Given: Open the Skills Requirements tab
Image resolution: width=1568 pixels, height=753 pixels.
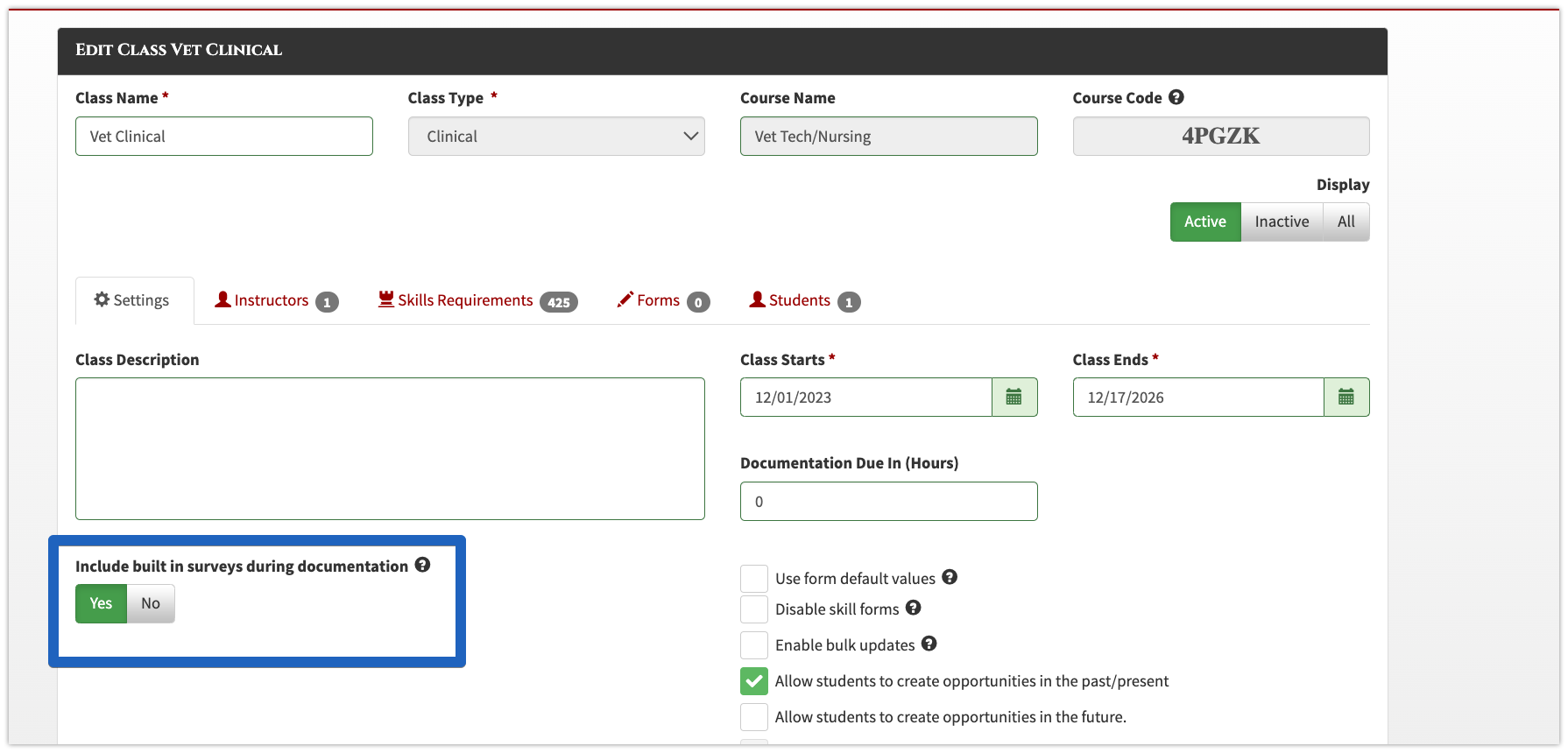Looking at the screenshot, I should (477, 300).
